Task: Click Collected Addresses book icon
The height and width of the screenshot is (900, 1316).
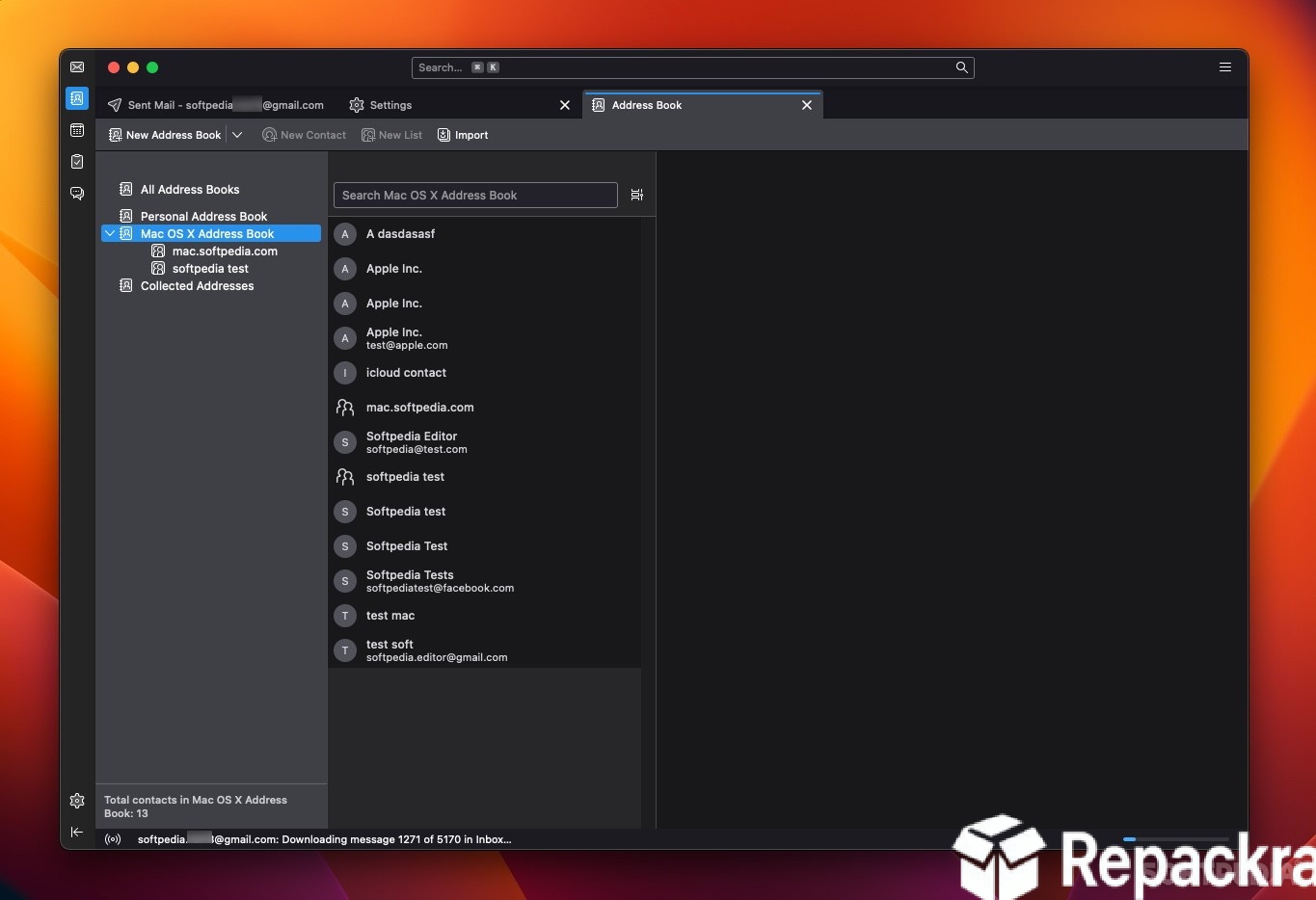Action: pos(125,285)
